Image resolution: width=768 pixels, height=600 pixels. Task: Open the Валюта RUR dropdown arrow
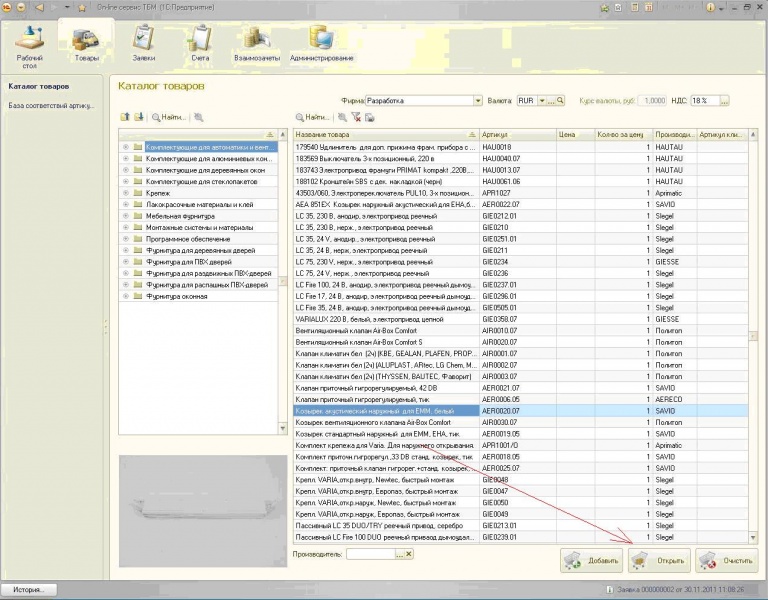pyautogui.click(x=542, y=100)
